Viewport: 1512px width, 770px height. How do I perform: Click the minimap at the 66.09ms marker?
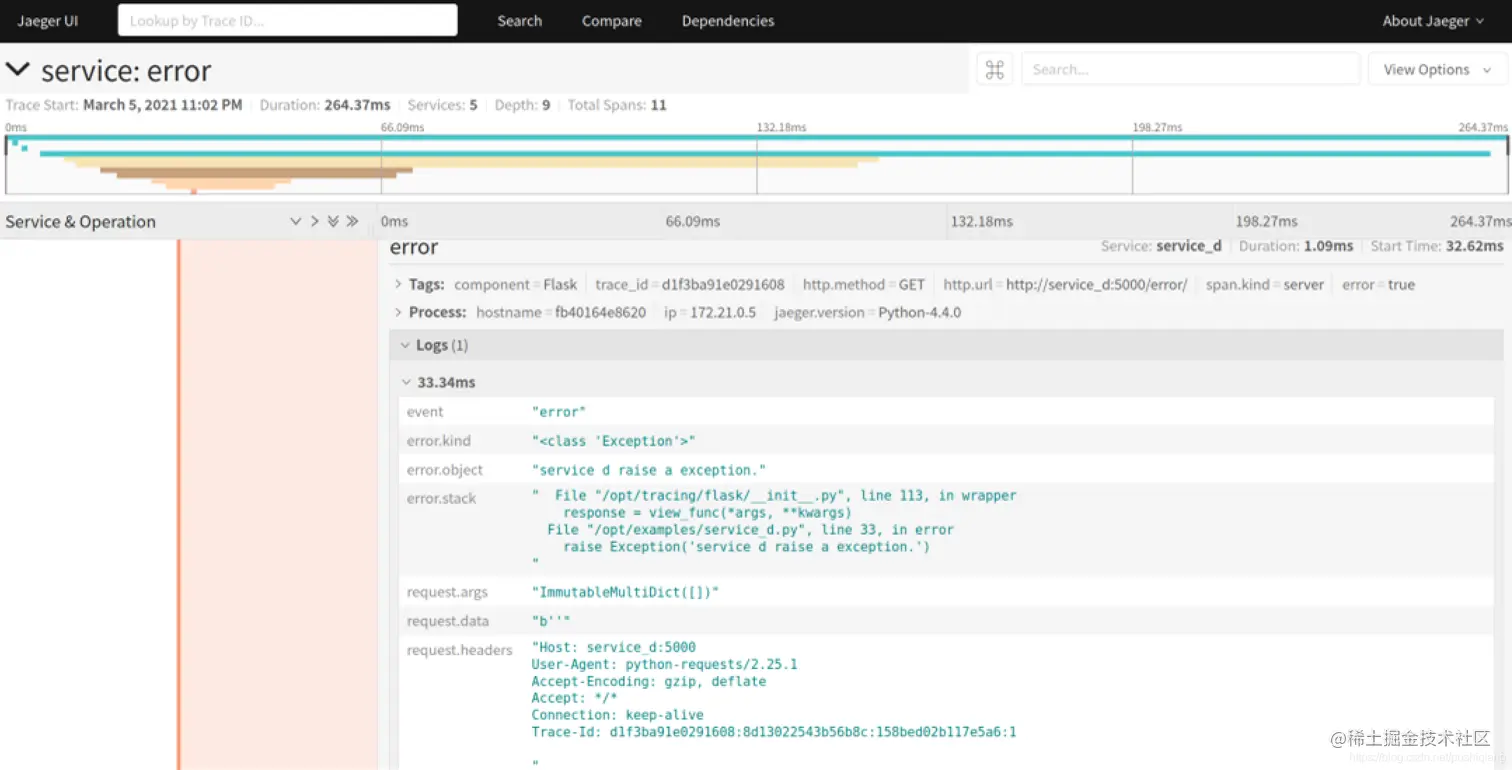click(381, 165)
